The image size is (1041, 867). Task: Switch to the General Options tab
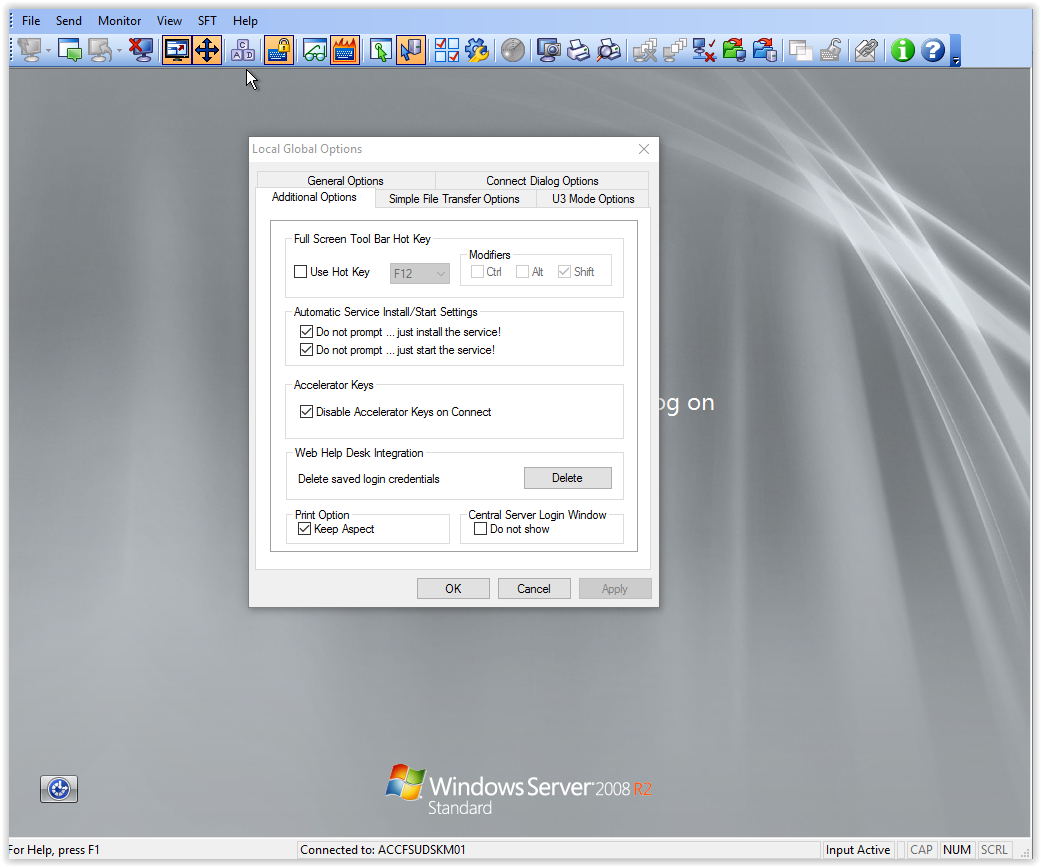point(345,181)
